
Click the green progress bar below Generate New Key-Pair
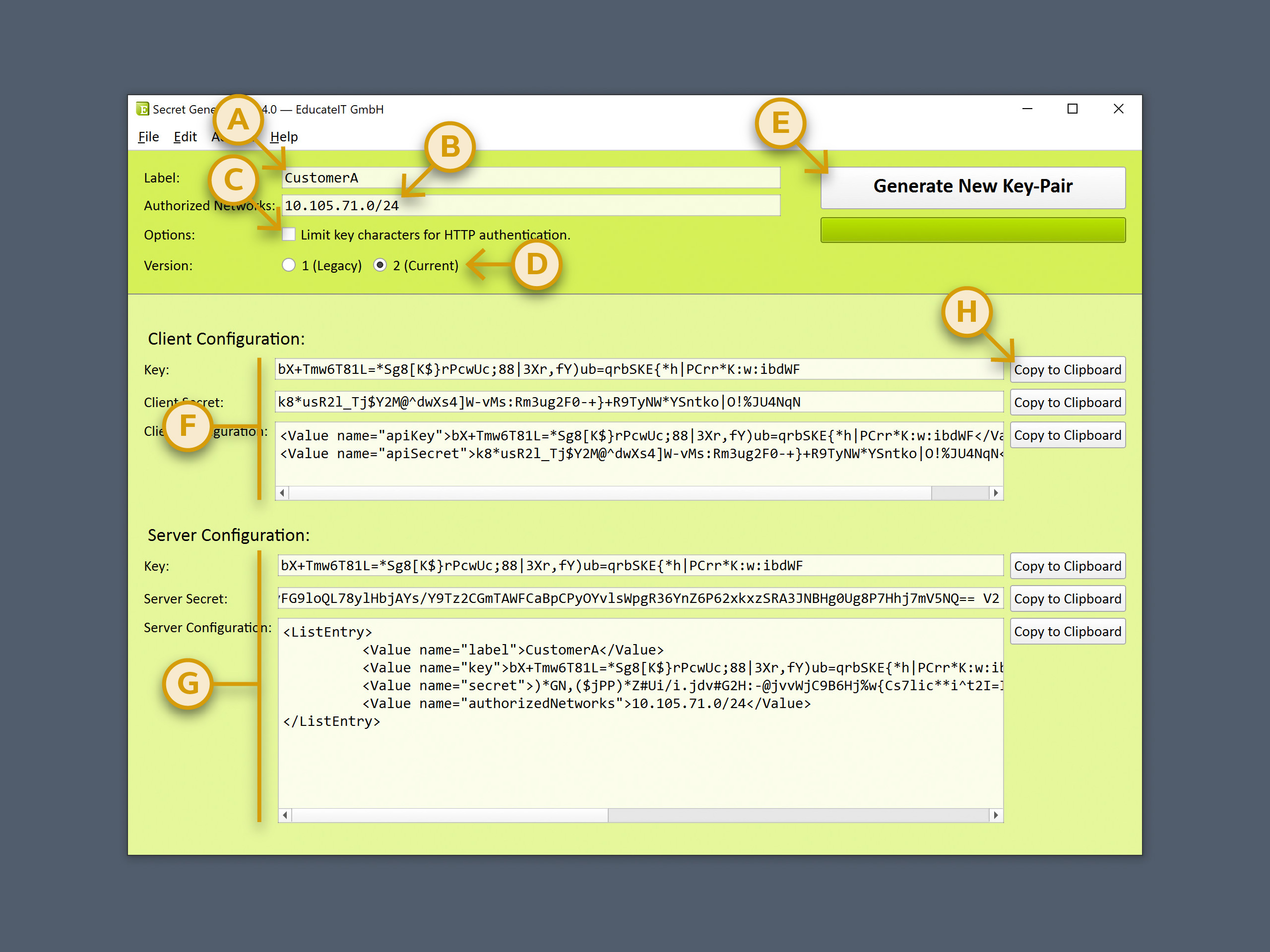coord(973,230)
